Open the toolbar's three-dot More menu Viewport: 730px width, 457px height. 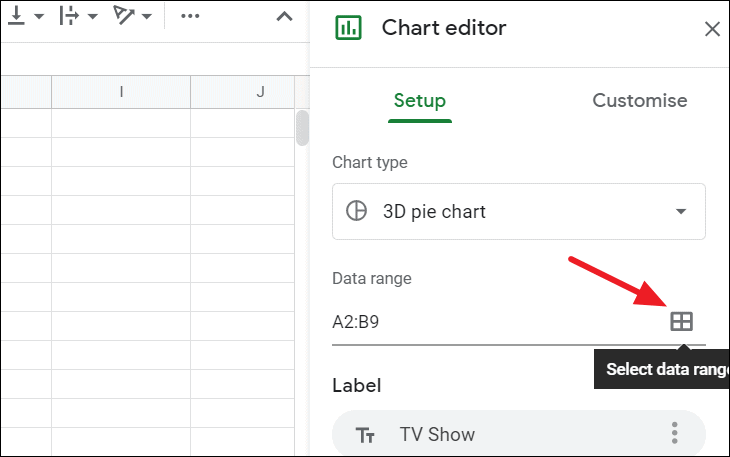[x=189, y=17]
